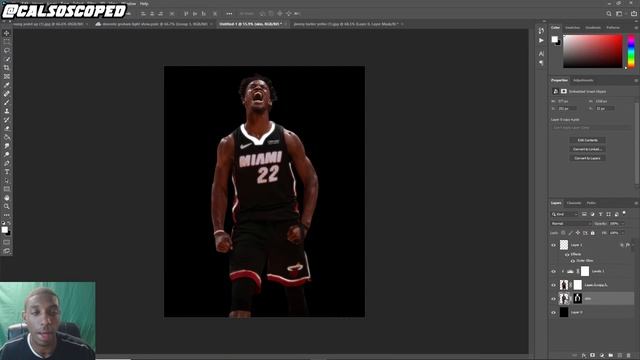The image size is (640, 360).
Task: Open the Paragraph panel icon
Action: click(x=541, y=63)
